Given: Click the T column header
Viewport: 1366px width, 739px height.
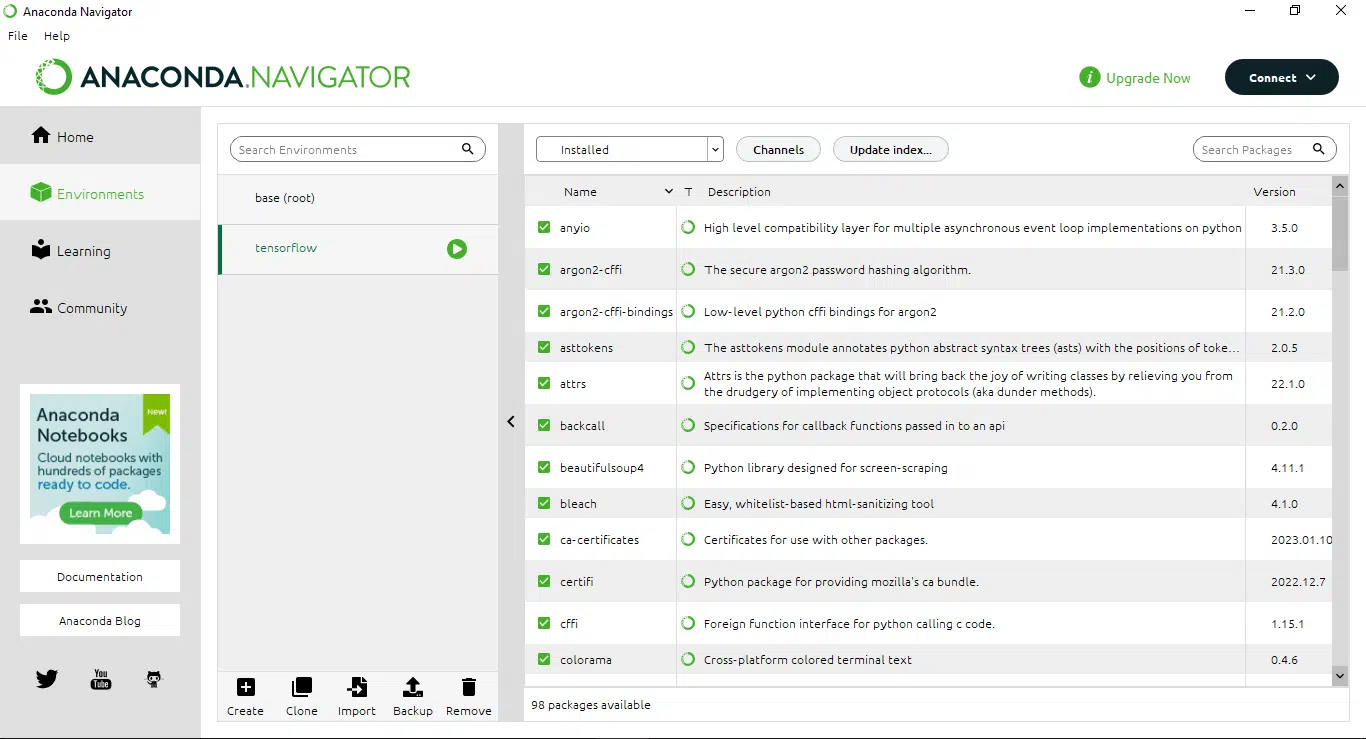Looking at the screenshot, I should tap(689, 191).
